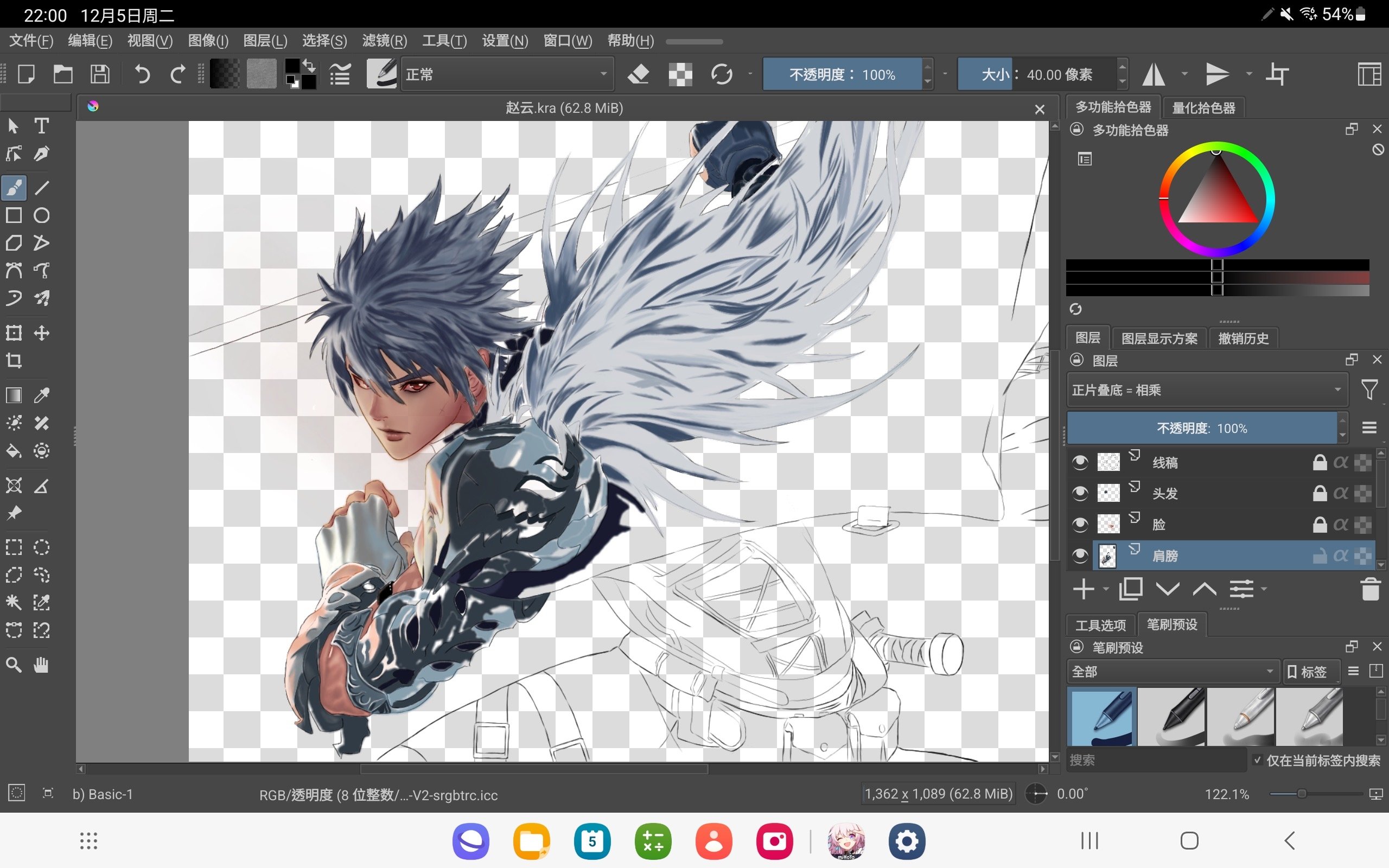Hide the 脸 layer
The height and width of the screenshot is (868, 1389).
pyautogui.click(x=1080, y=524)
